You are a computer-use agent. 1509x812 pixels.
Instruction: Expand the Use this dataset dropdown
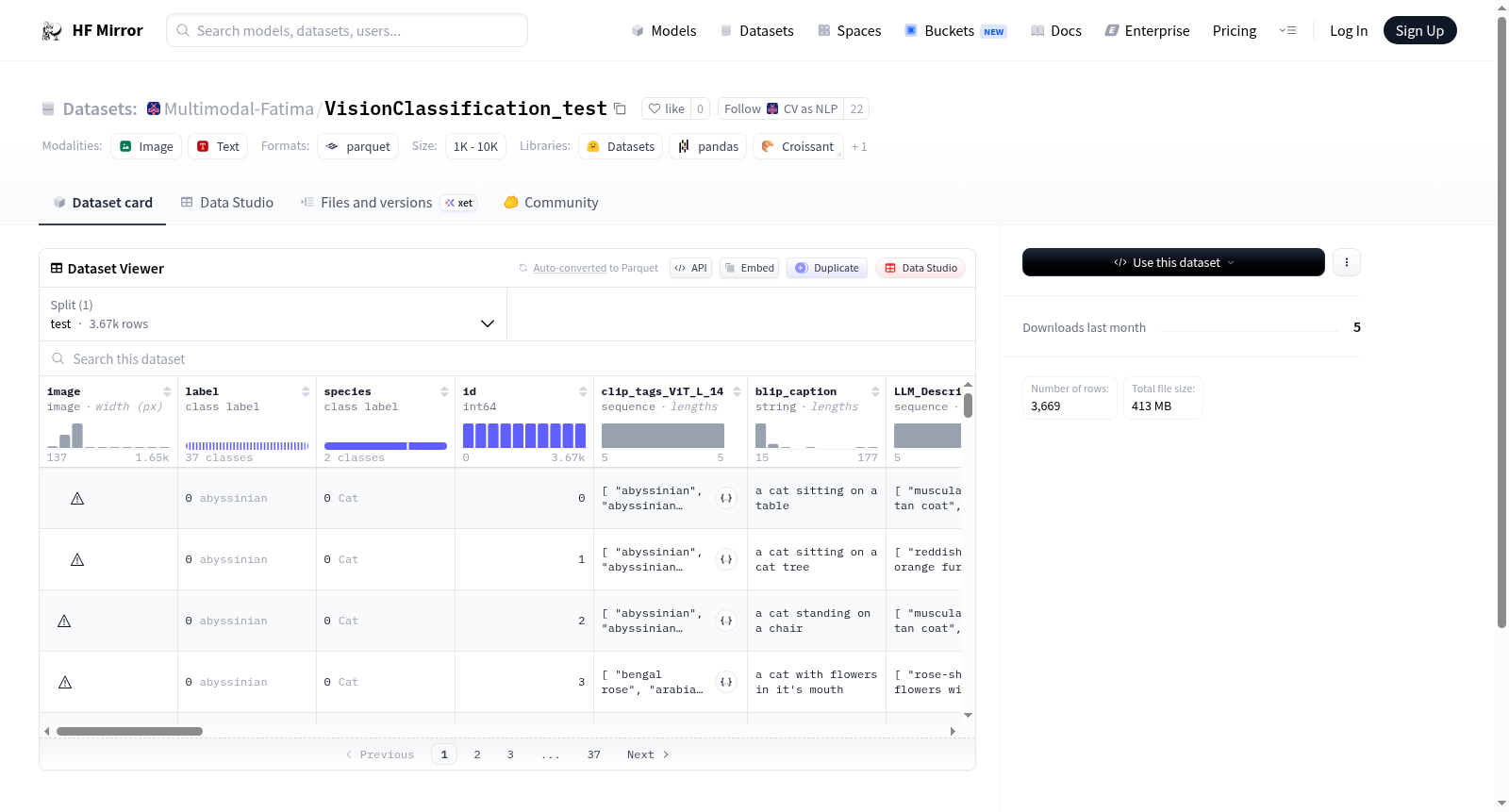[x=1173, y=262]
